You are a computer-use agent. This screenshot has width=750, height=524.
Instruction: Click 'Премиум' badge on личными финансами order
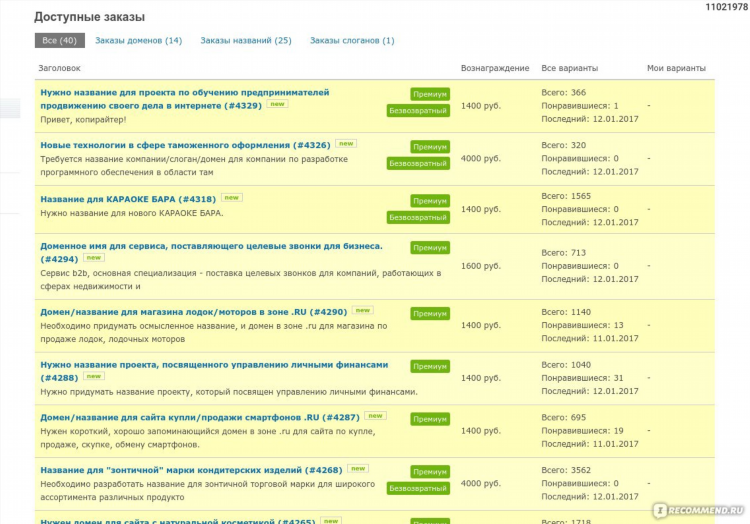point(430,366)
